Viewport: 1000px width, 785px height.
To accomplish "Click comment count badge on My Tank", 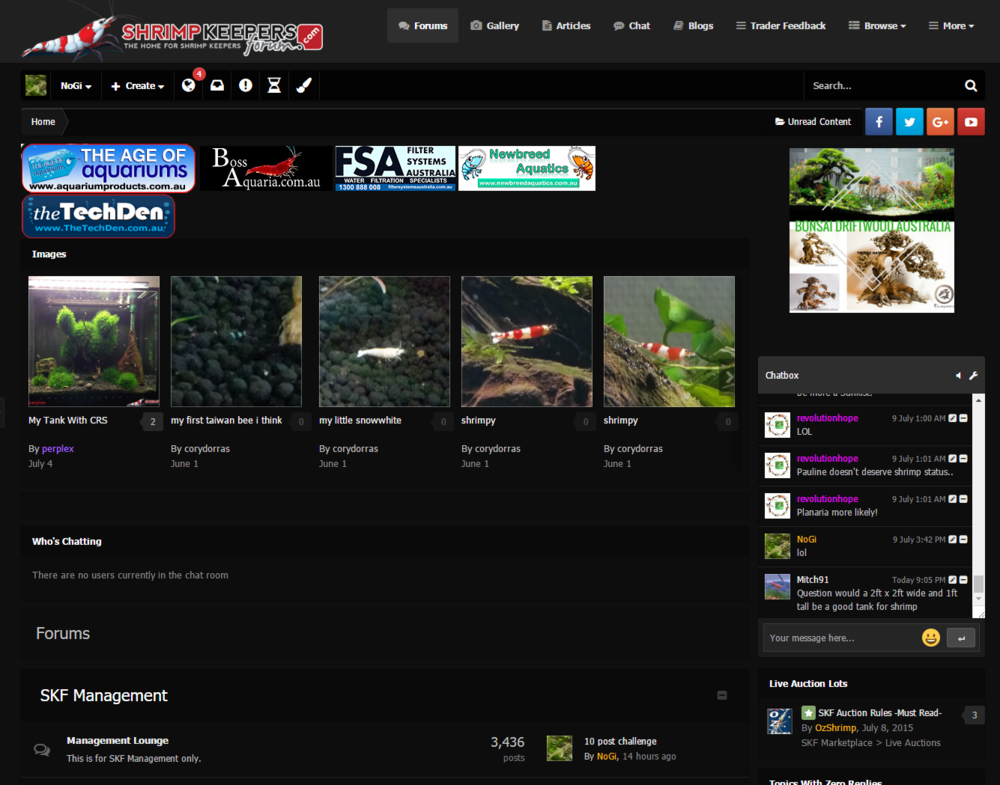I will [152, 422].
